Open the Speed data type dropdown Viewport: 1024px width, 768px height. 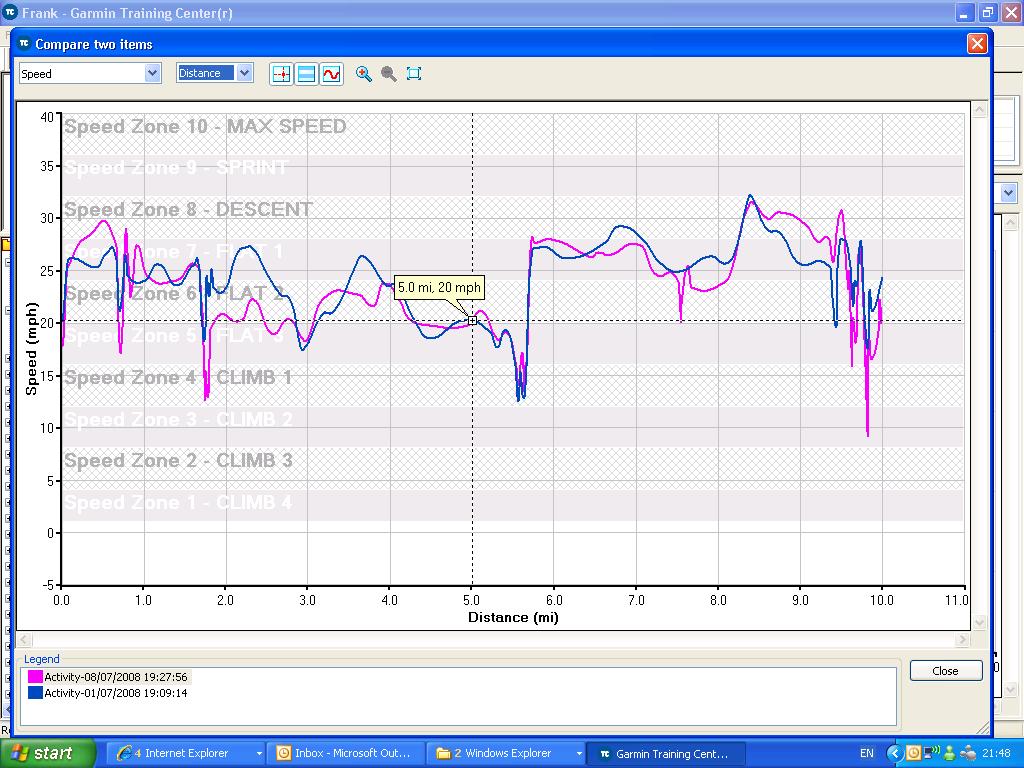coord(152,73)
